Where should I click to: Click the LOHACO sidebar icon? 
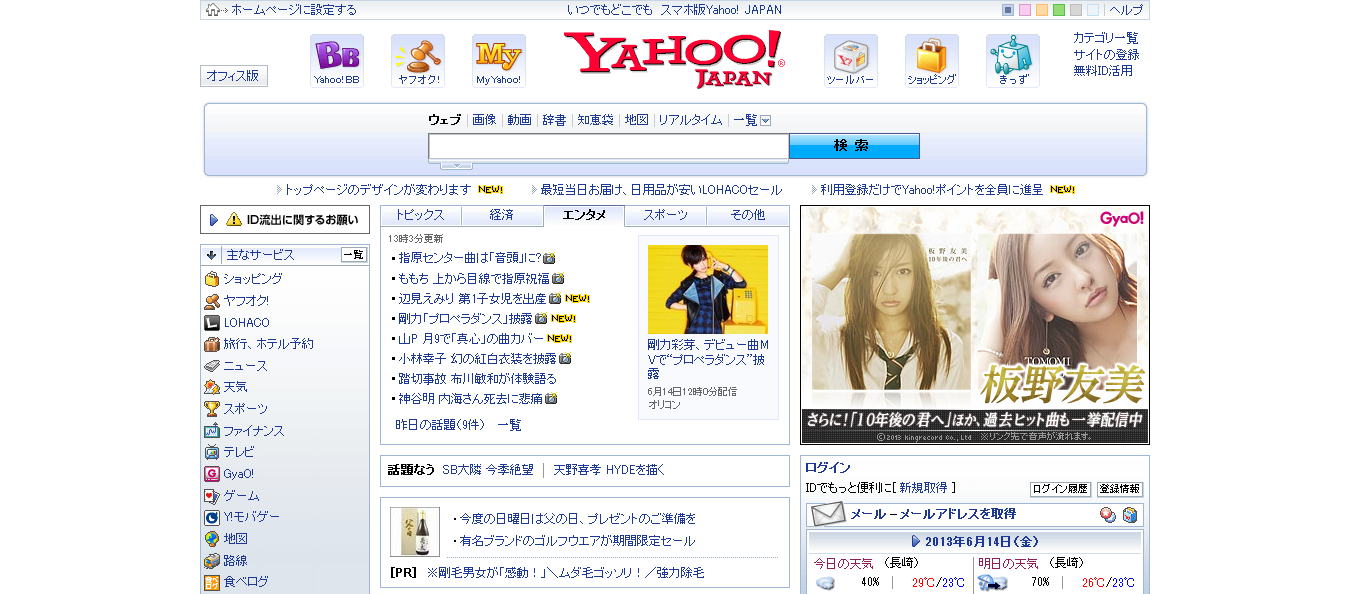tap(212, 323)
